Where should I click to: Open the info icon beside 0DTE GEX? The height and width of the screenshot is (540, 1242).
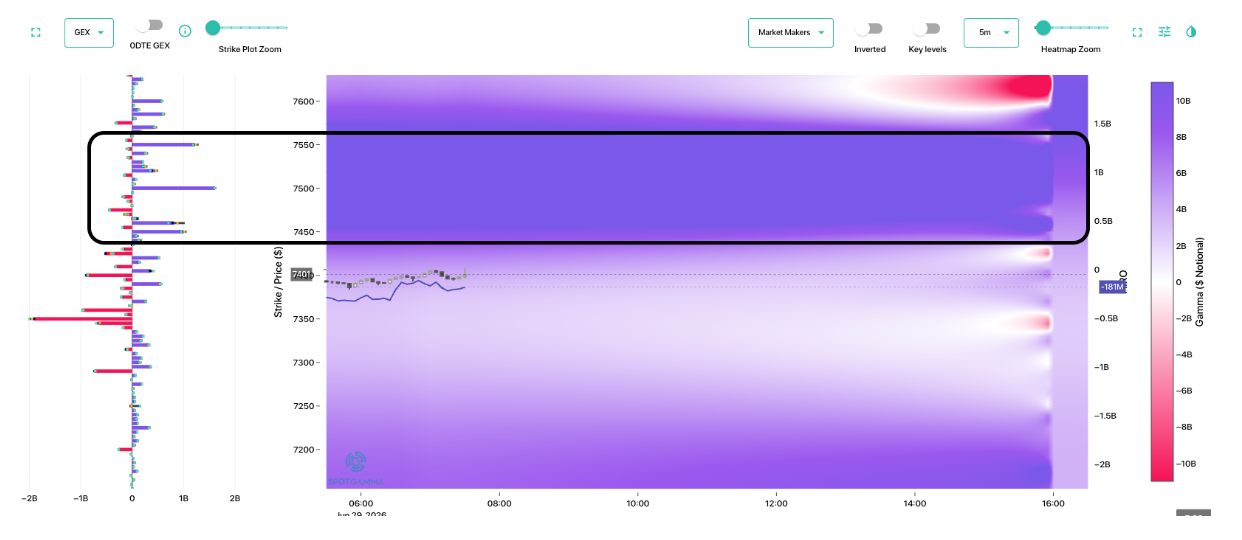(185, 31)
